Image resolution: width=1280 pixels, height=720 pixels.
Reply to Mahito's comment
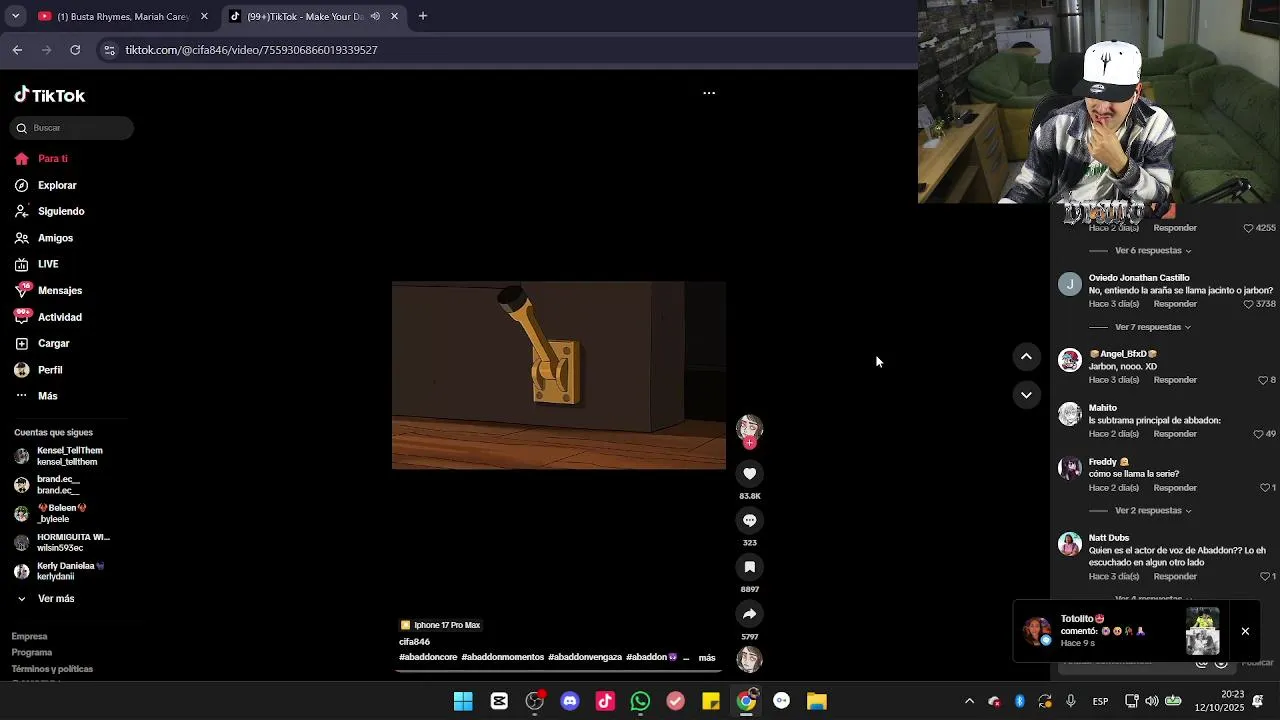tap(1175, 434)
